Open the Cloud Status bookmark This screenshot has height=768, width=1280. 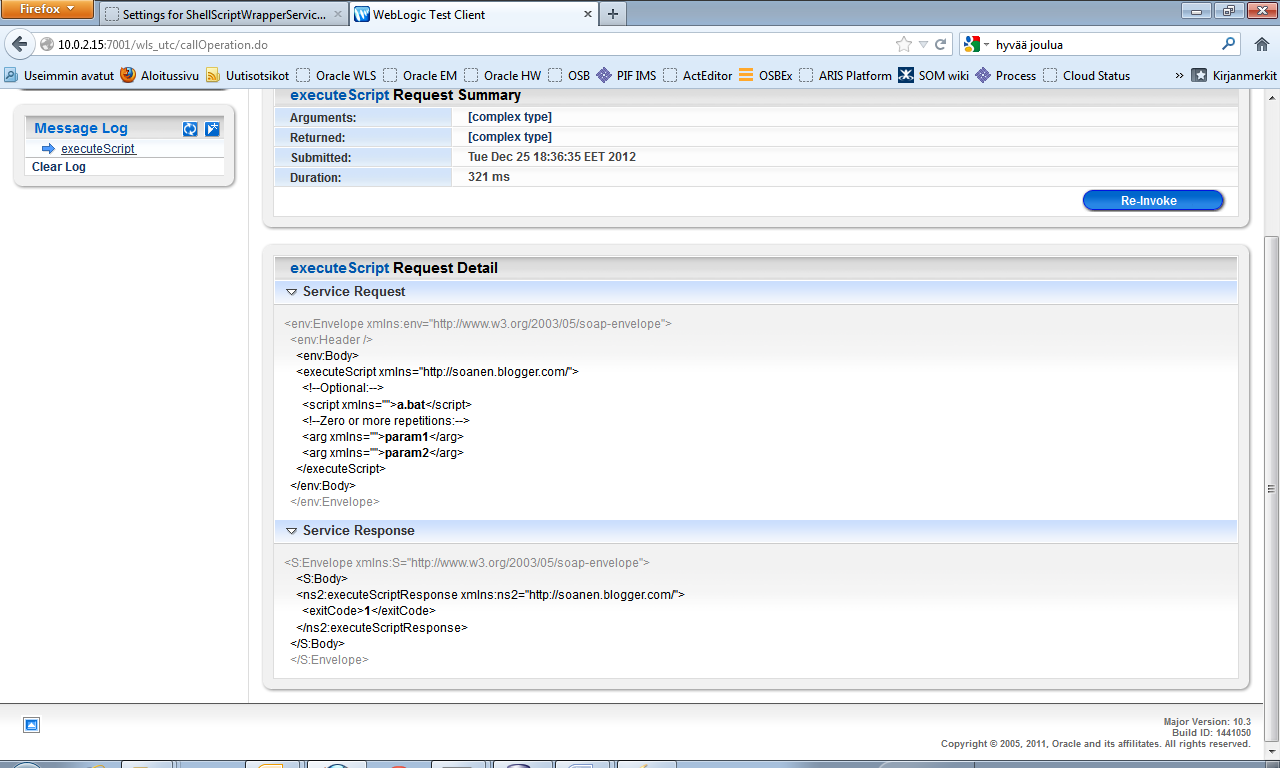coord(1086,75)
